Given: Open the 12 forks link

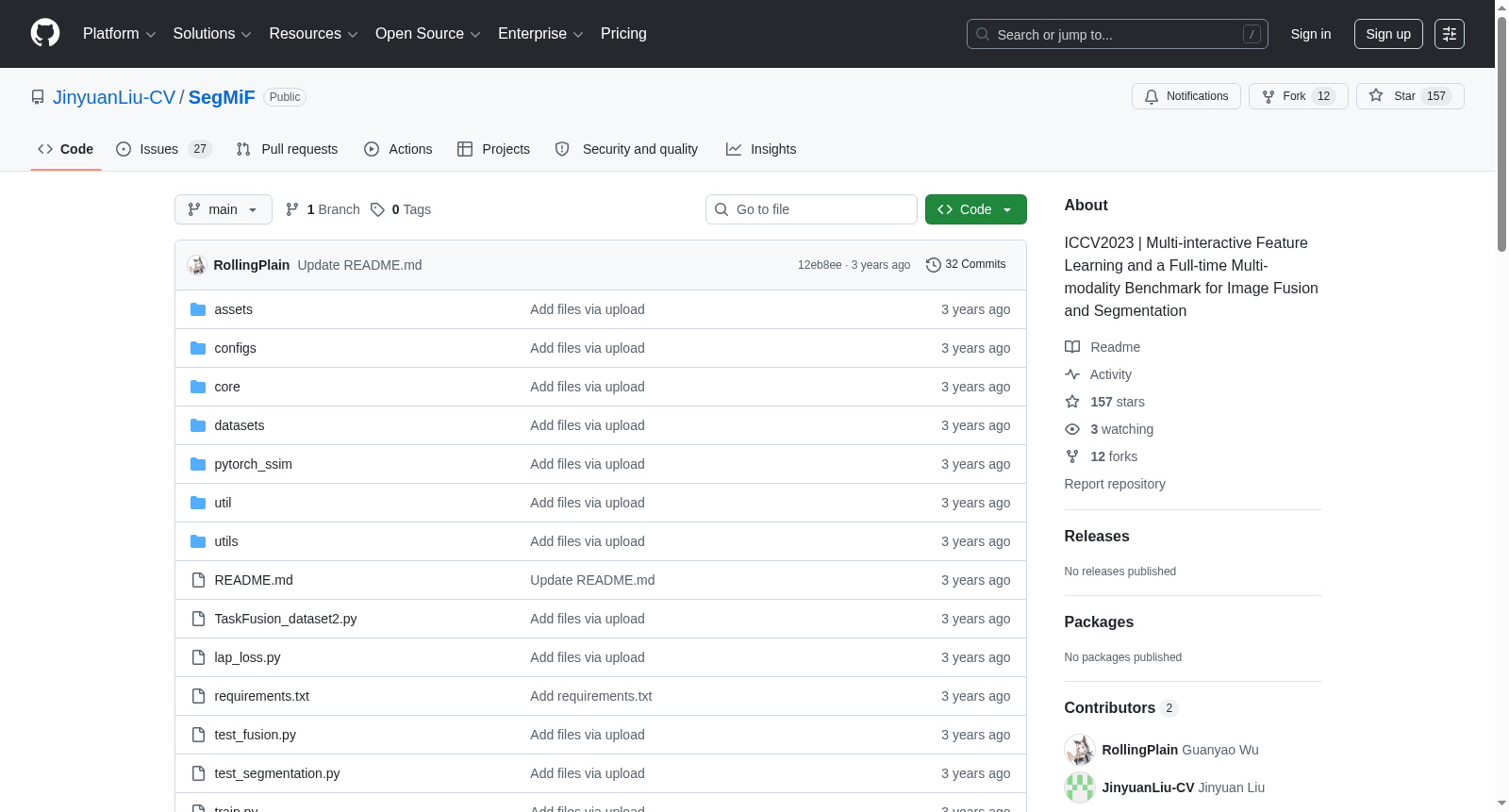Looking at the screenshot, I should point(1114,456).
